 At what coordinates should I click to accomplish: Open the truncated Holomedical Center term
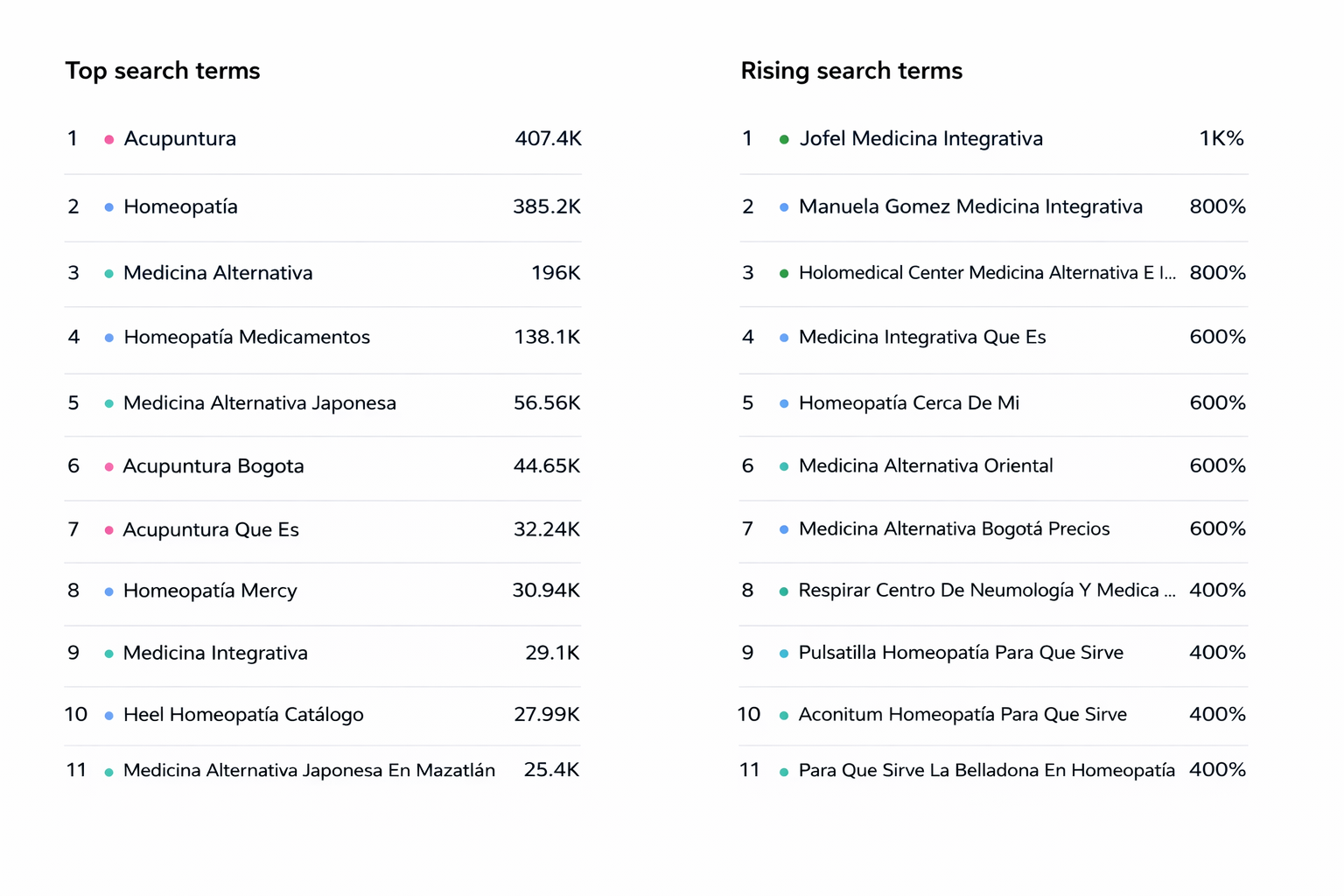coord(986,273)
